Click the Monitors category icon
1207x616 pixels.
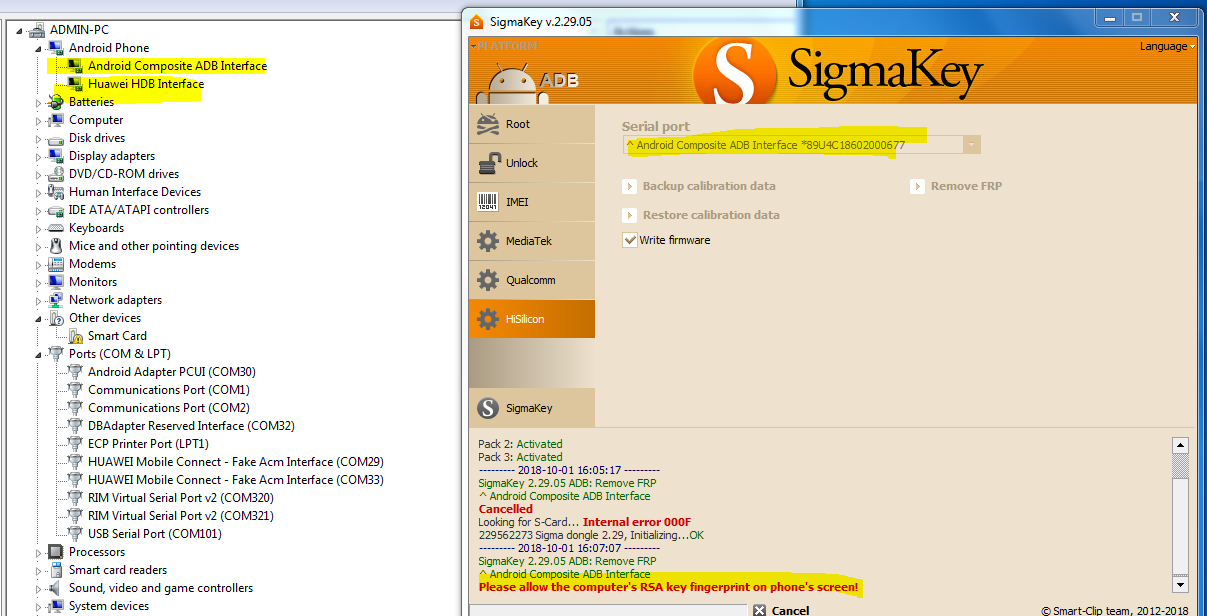(x=57, y=282)
